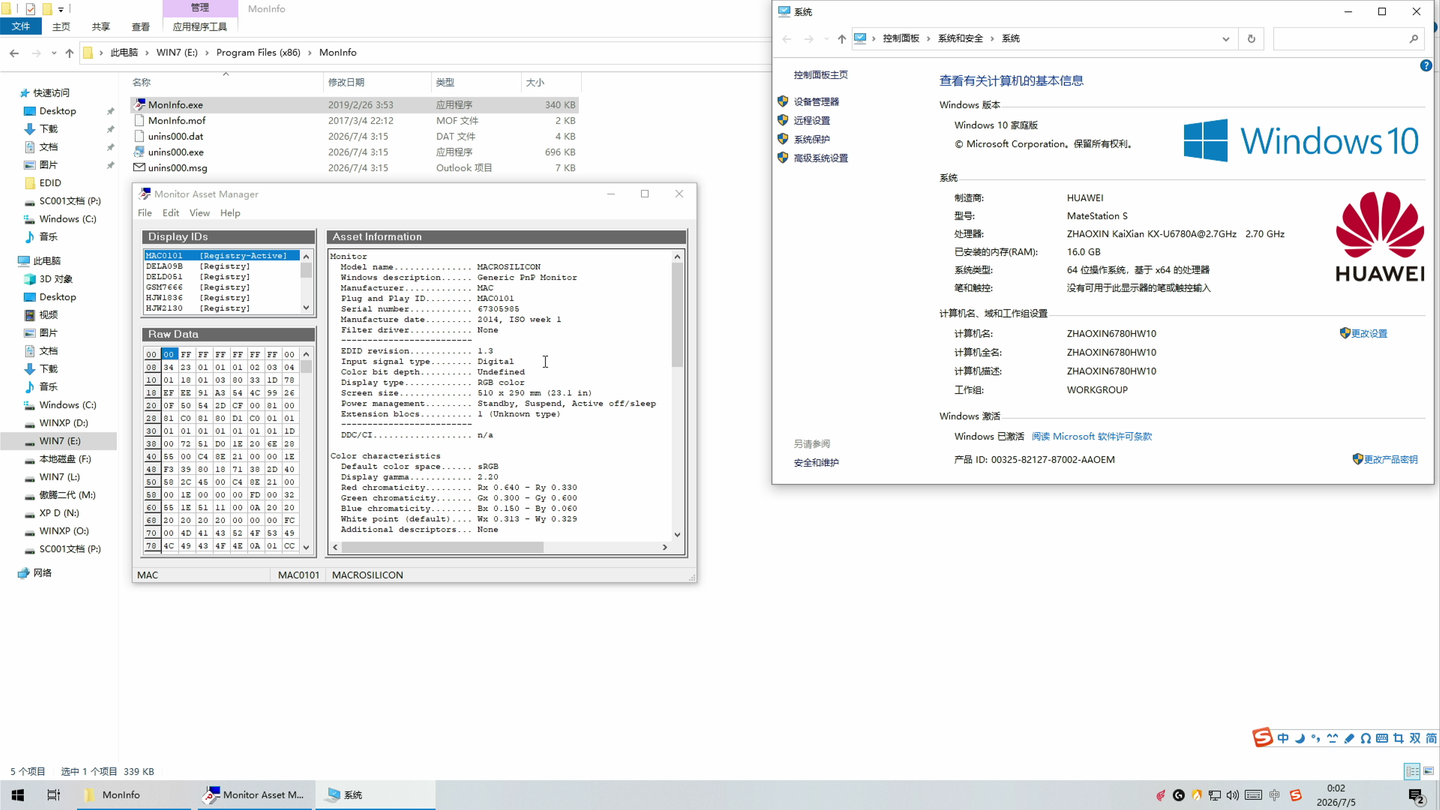Open File menu in Monitor Asset Manager
This screenshot has height=810, width=1440.
145,213
